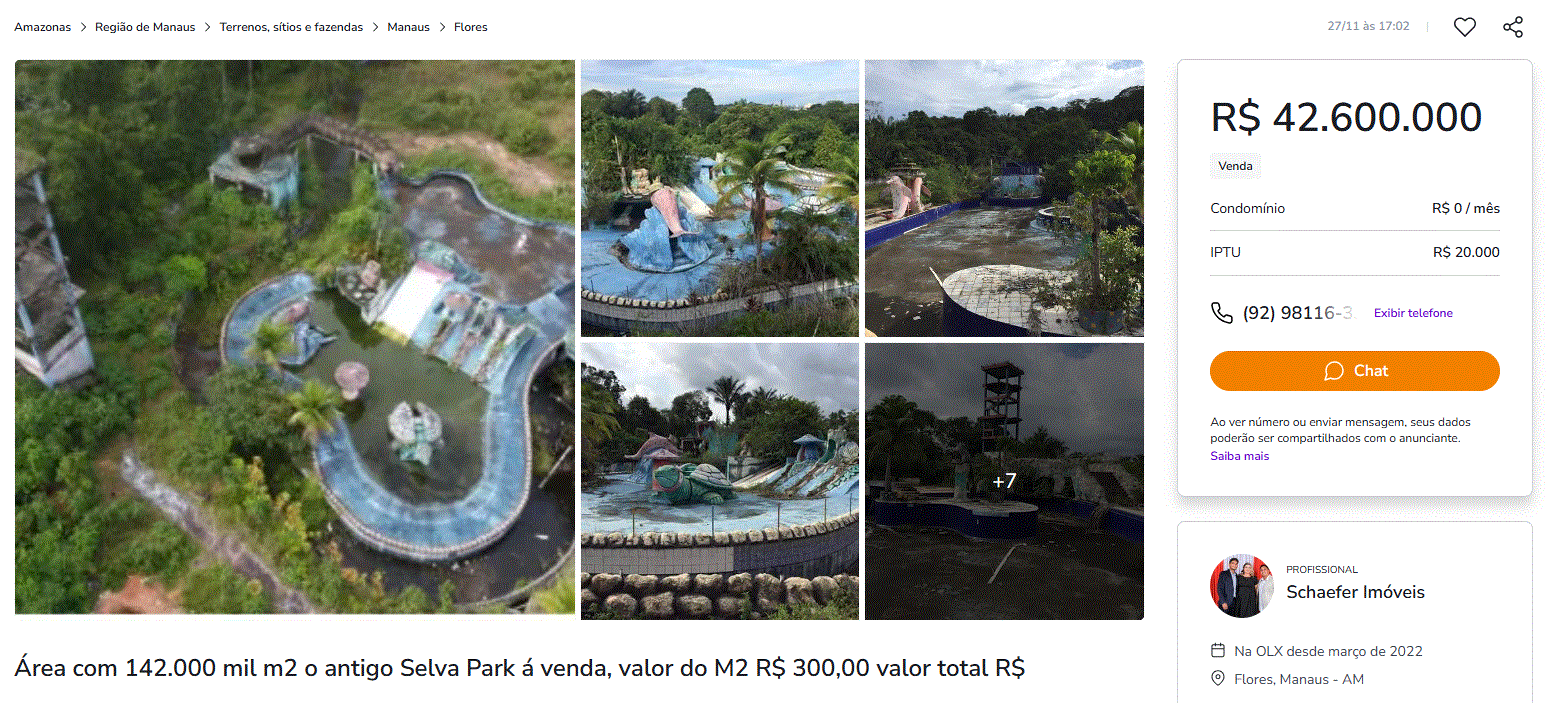
Task: View the dolphin slide pool photo
Action: click(720, 198)
